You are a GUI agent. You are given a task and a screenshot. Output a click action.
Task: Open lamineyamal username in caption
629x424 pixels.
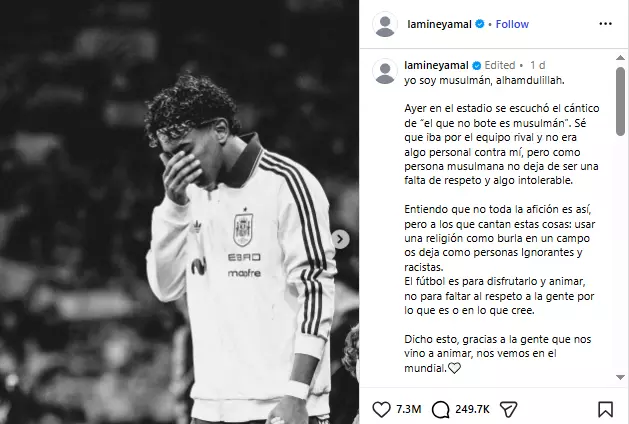pos(436,65)
